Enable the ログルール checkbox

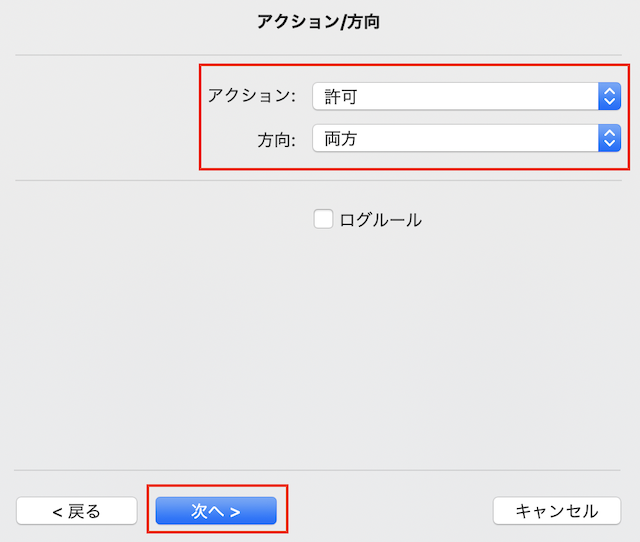(323, 219)
